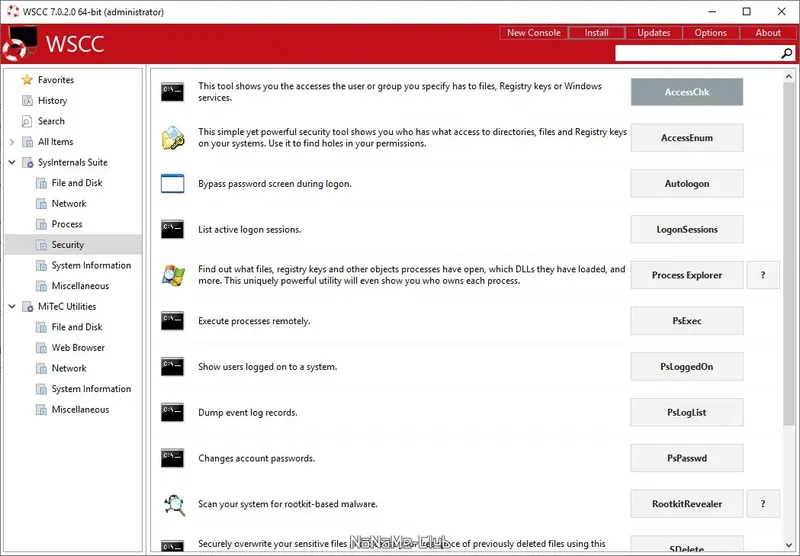Open the Install menu
The width and height of the screenshot is (800, 556).
(x=597, y=33)
